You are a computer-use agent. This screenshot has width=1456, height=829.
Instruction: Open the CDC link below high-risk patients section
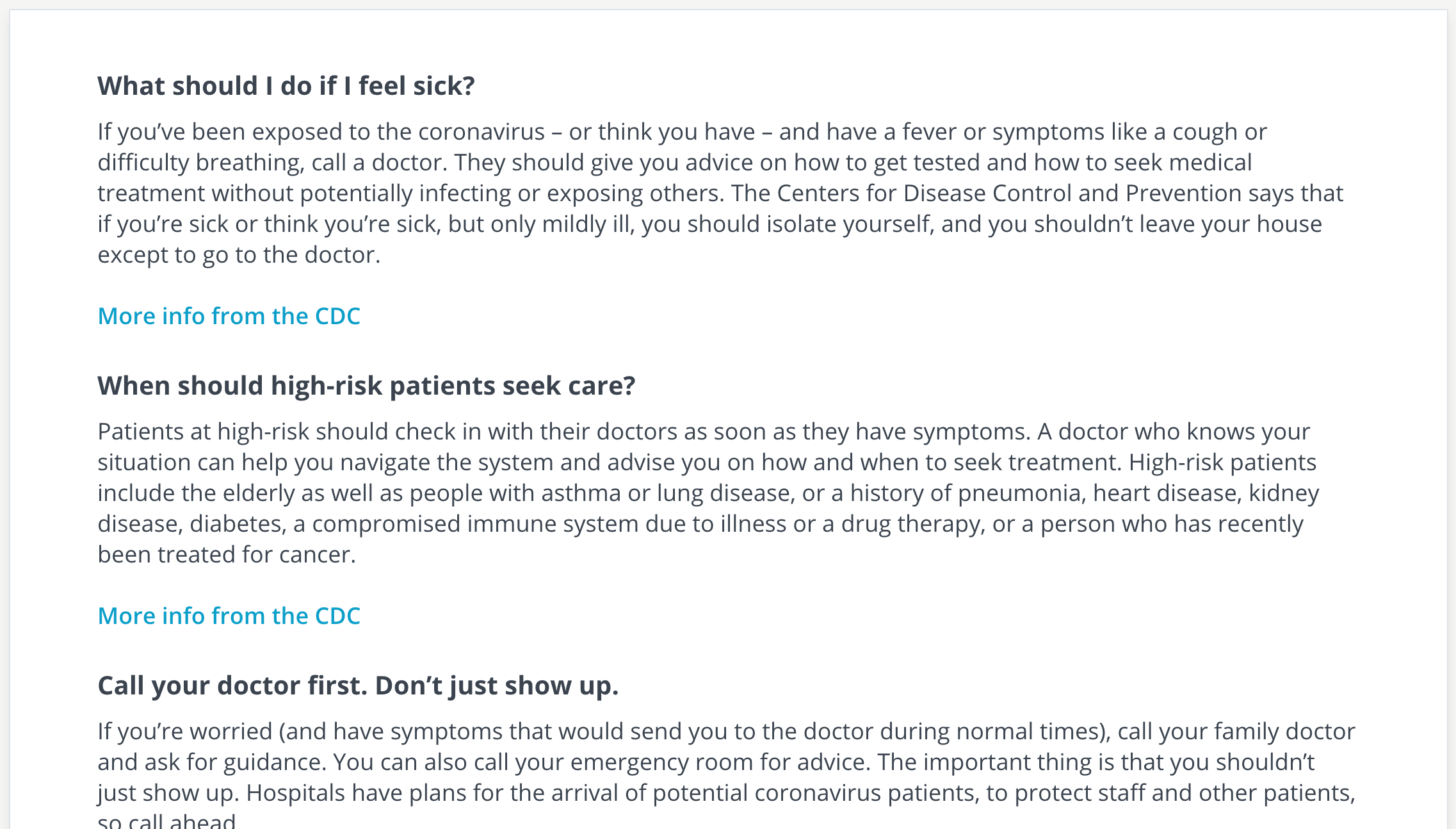[x=229, y=616]
